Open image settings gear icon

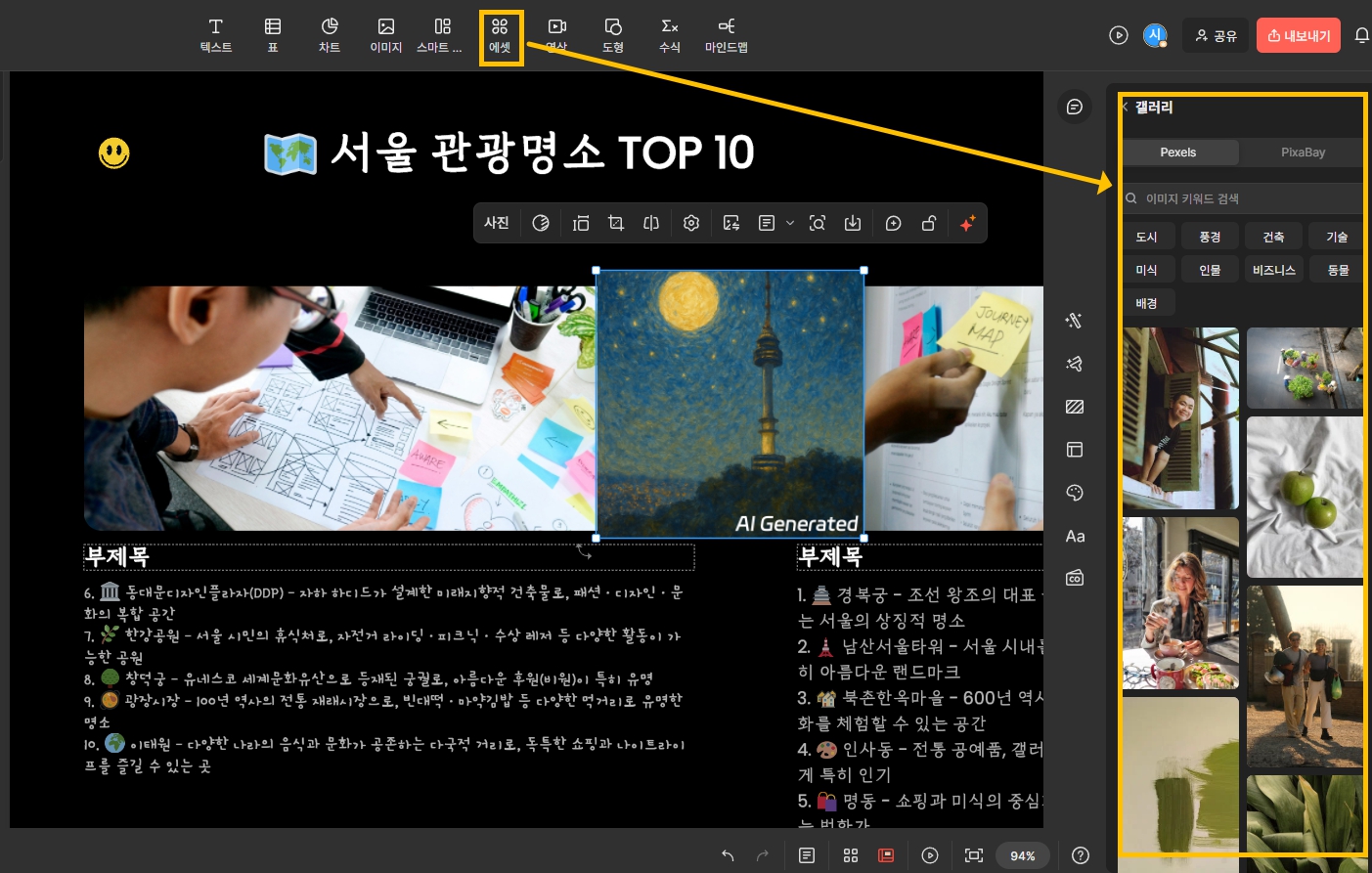(x=691, y=223)
